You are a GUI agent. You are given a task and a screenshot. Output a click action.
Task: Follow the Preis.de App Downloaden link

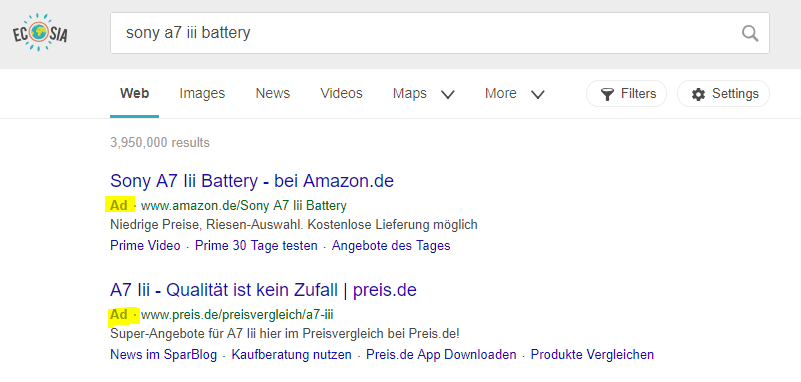(441, 354)
